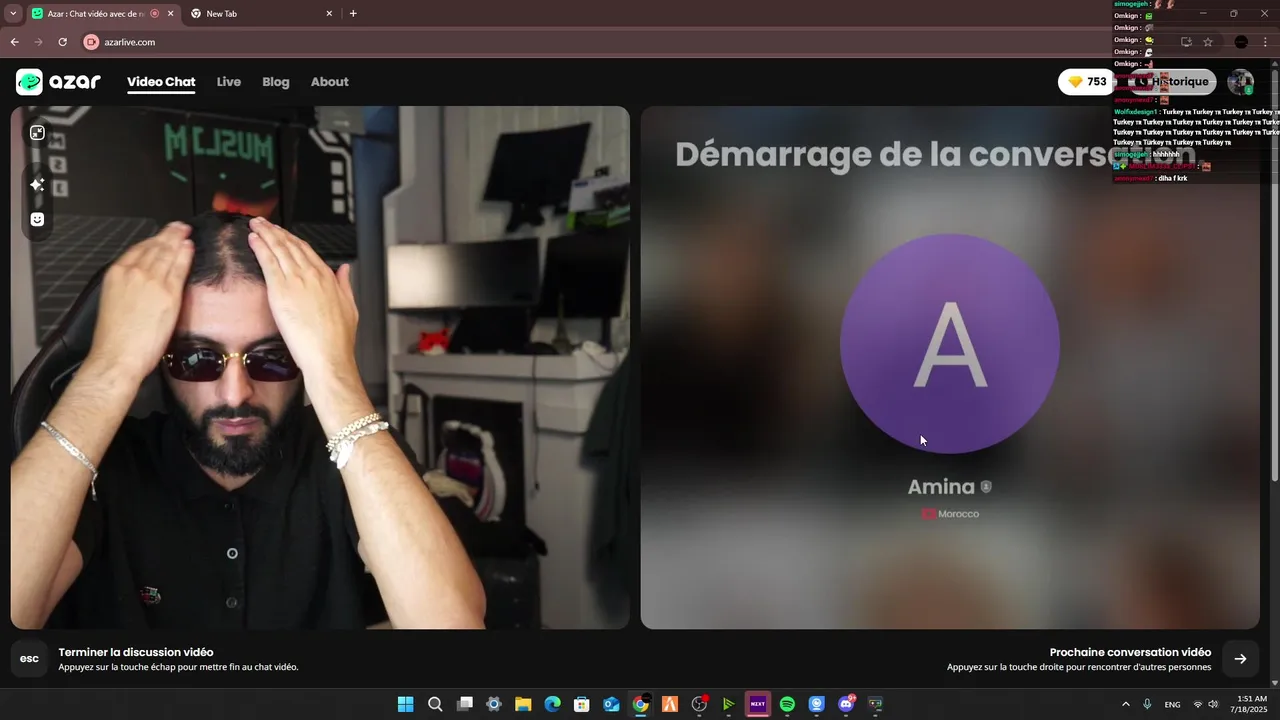
Task: Switch the ENG input language
Action: click(1172, 704)
